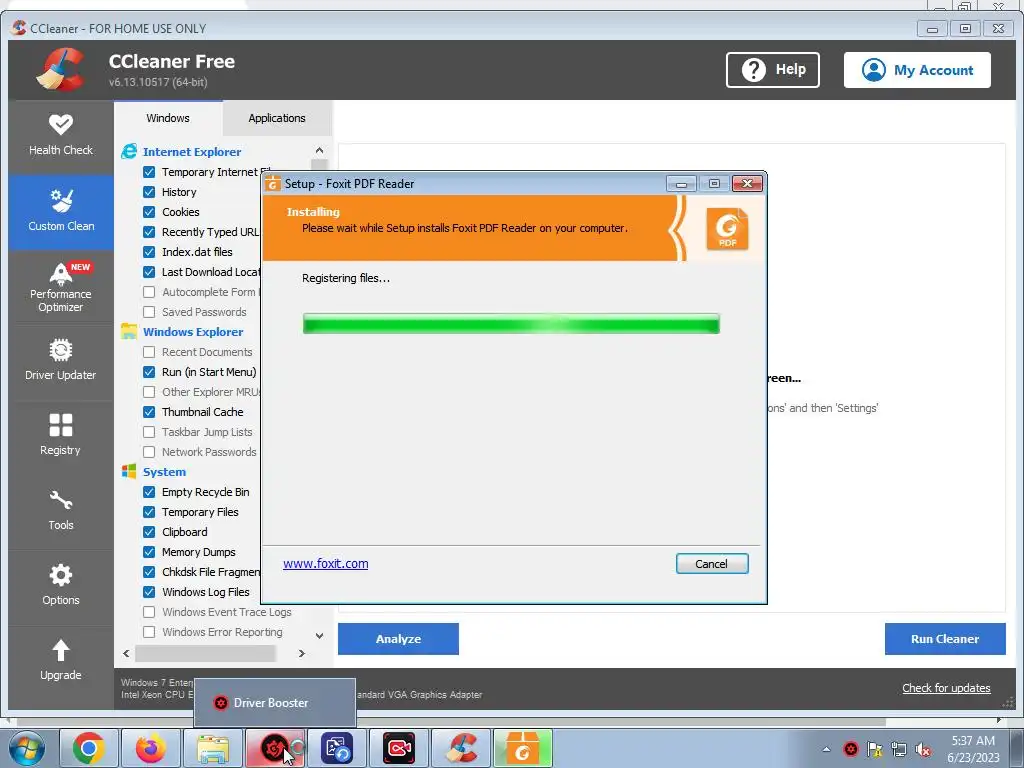Click the Run Cleaner button
Image resolution: width=1024 pixels, height=768 pixels.
pyautogui.click(x=945, y=639)
